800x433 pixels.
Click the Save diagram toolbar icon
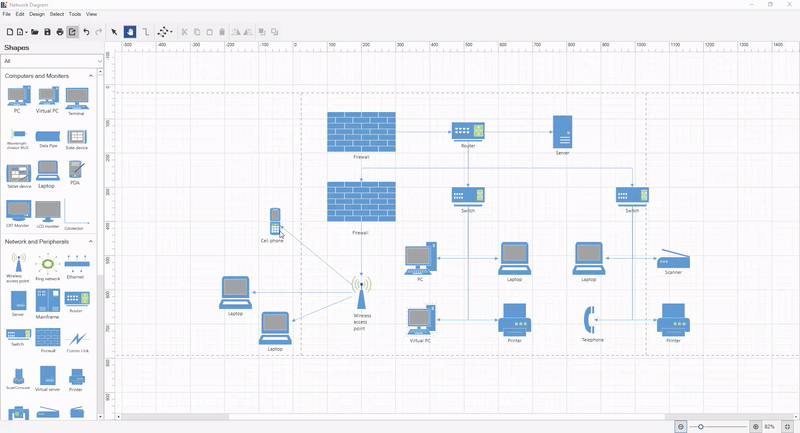[47, 32]
